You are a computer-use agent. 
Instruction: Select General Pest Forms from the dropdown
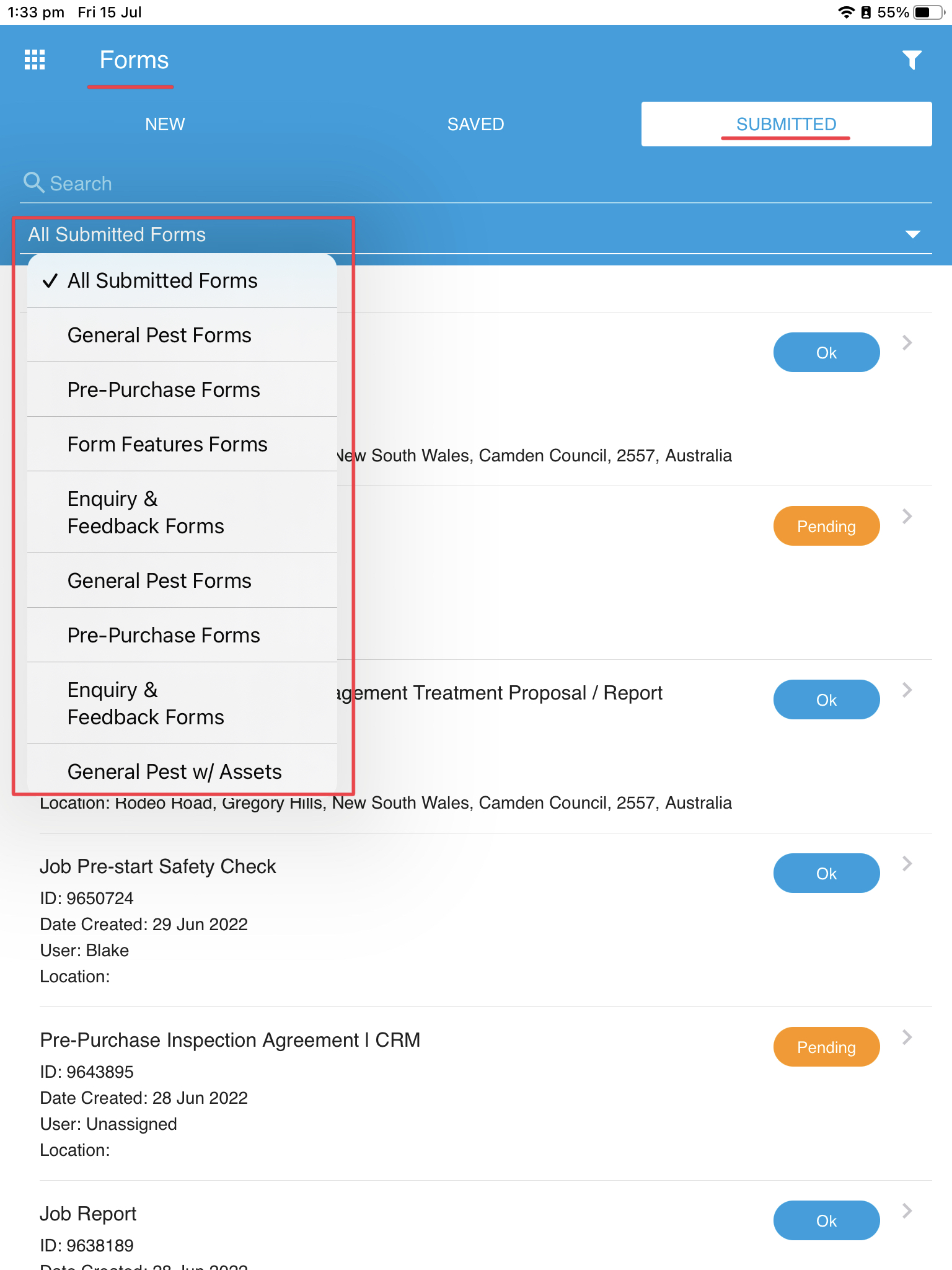tap(159, 335)
